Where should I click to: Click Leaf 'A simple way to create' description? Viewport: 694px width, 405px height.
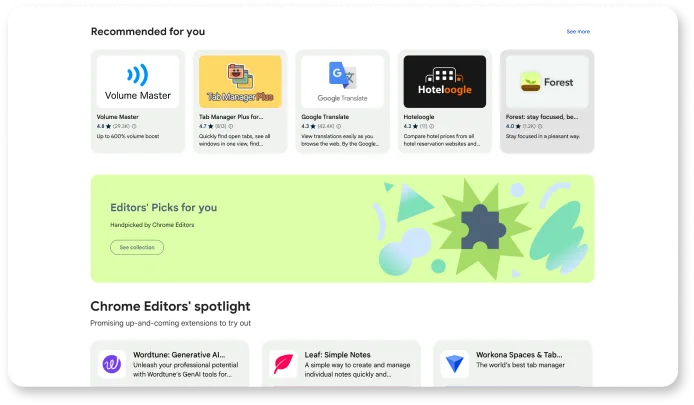pyautogui.click(x=357, y=370)
